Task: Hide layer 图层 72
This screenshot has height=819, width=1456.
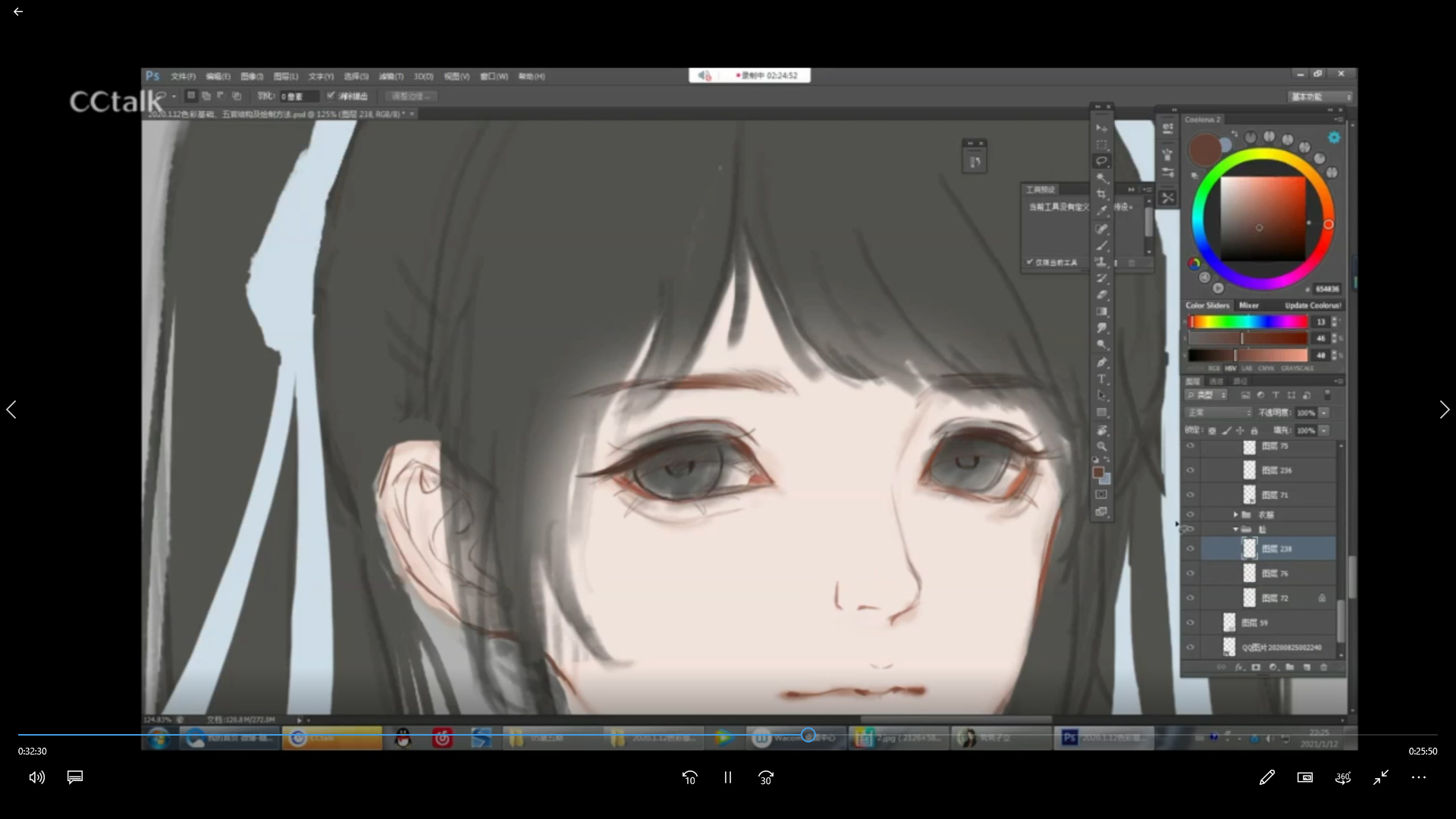Action: coord(1190,598)
